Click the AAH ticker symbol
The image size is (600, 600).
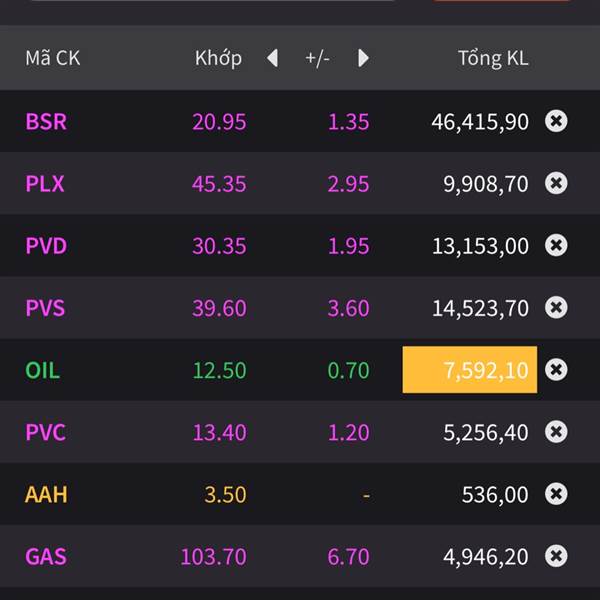[46, 494]
